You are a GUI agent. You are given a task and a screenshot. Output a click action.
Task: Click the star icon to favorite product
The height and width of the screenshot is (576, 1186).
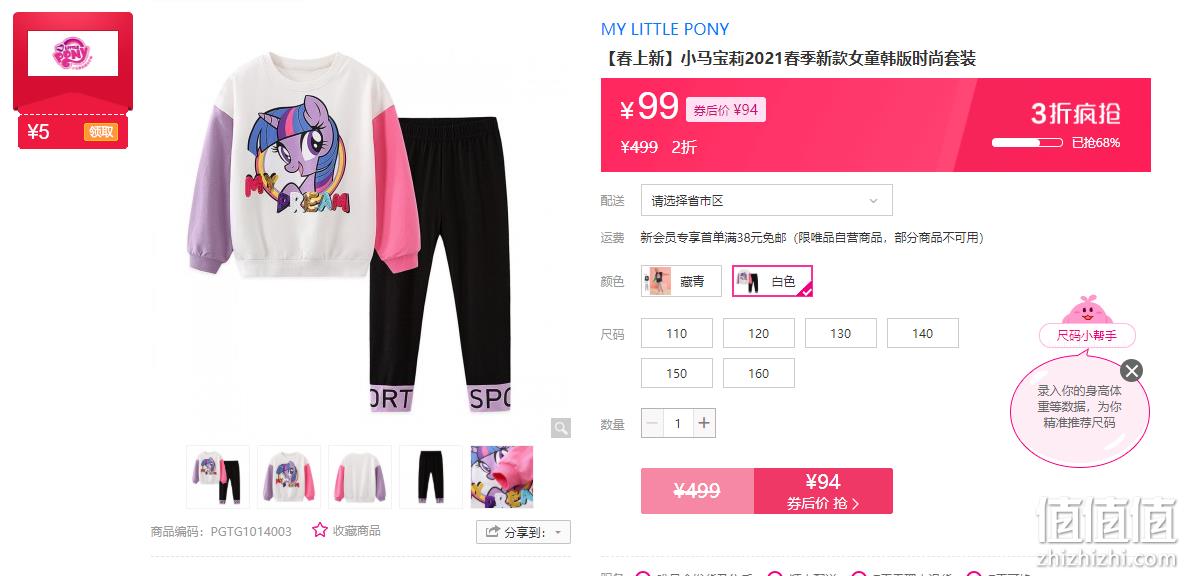320,531
